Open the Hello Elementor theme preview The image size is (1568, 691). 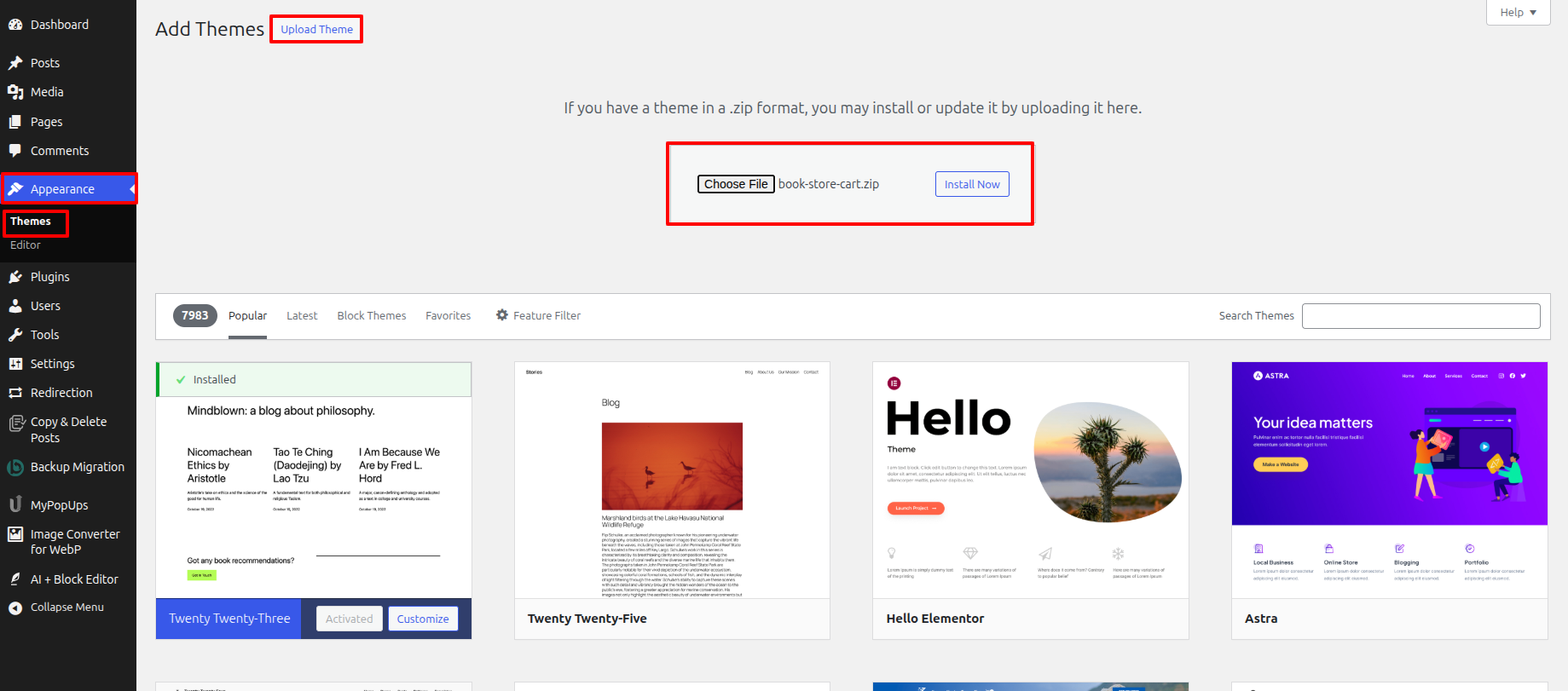(x=1030, y=480)
